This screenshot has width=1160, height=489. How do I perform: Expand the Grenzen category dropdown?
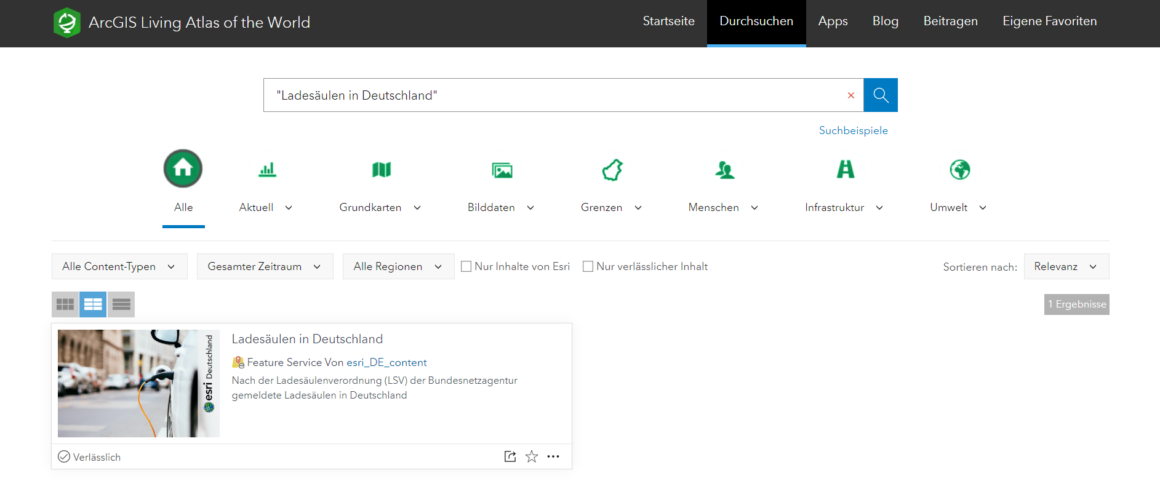(638, 208)
